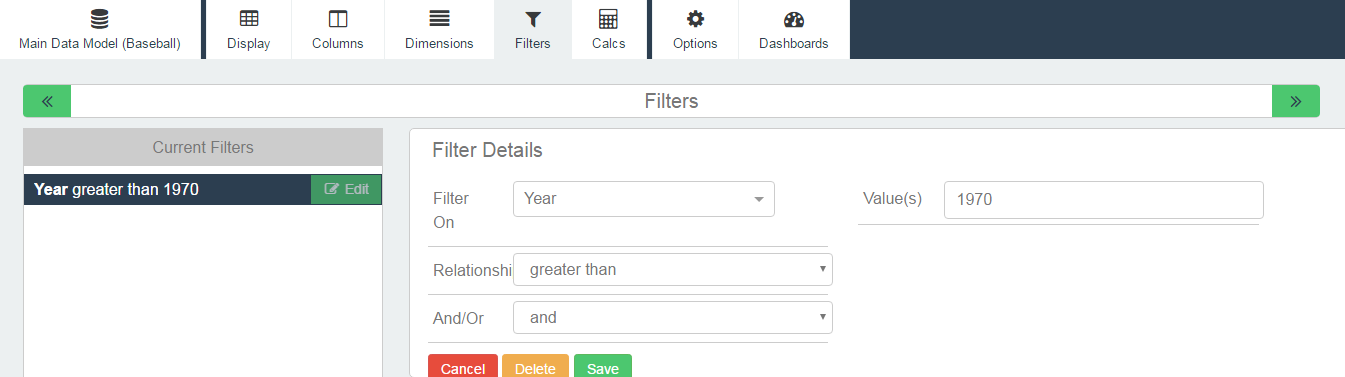Click the Columns layout icon
1345x377 pixels.
point(338,19)
